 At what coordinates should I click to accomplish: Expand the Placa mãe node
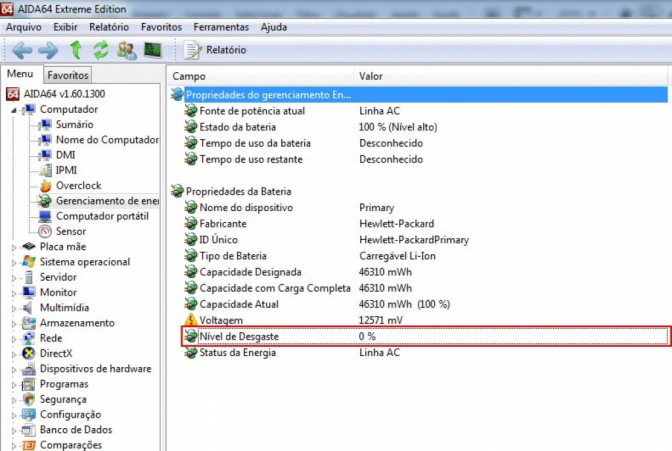[x=14, y=247]
